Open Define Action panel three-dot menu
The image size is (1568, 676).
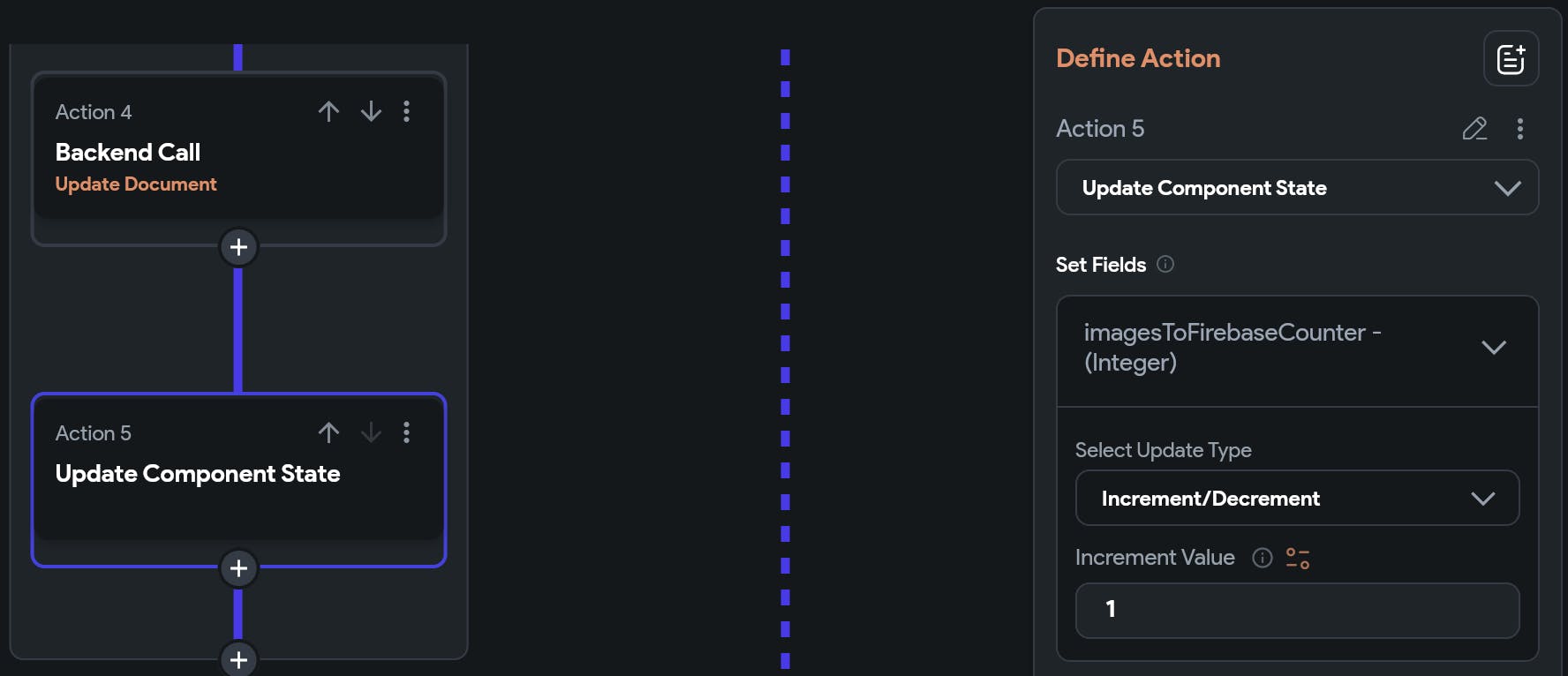point(1519,129)
